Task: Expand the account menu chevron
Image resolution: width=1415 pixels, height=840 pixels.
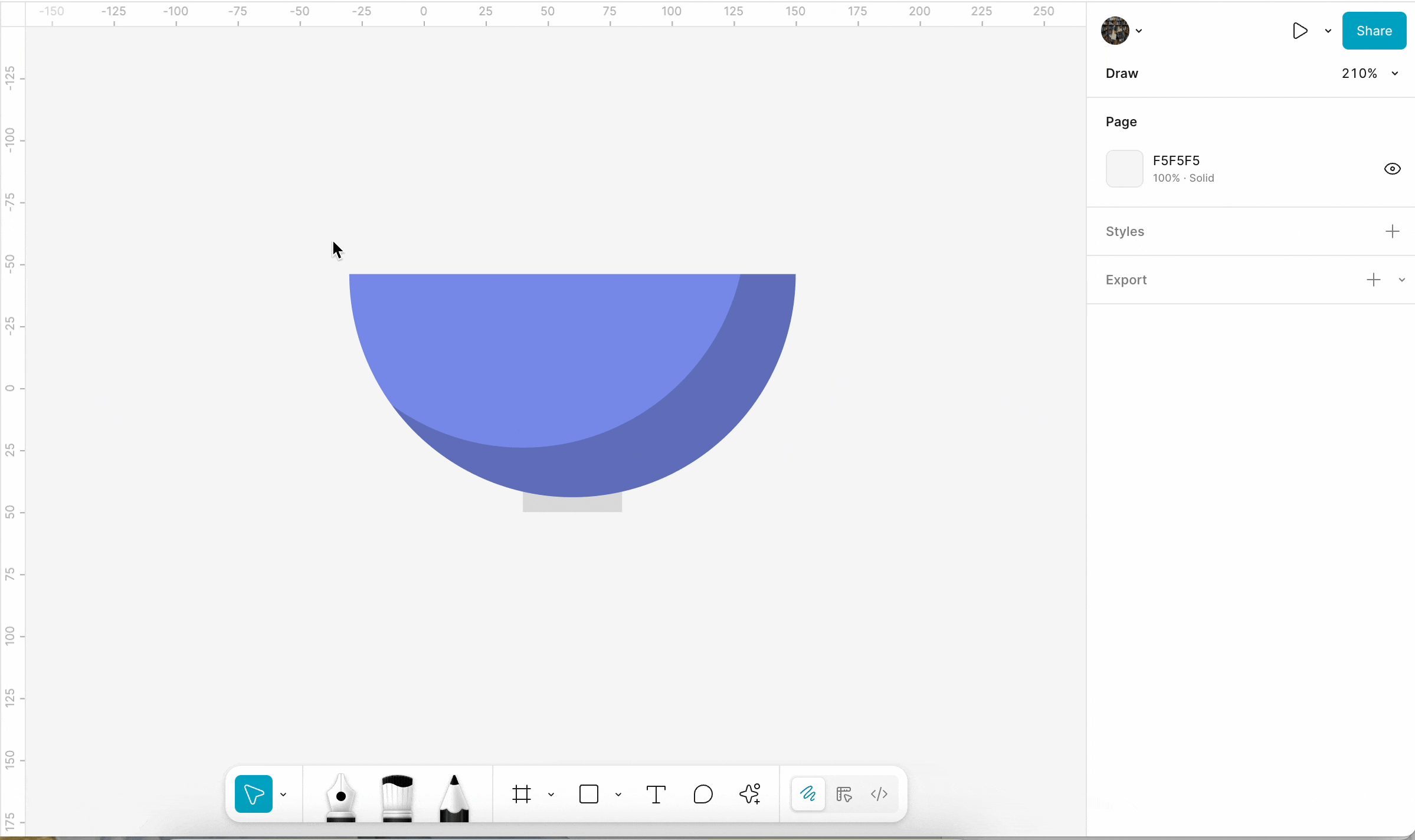Action: coord(1139,31)
